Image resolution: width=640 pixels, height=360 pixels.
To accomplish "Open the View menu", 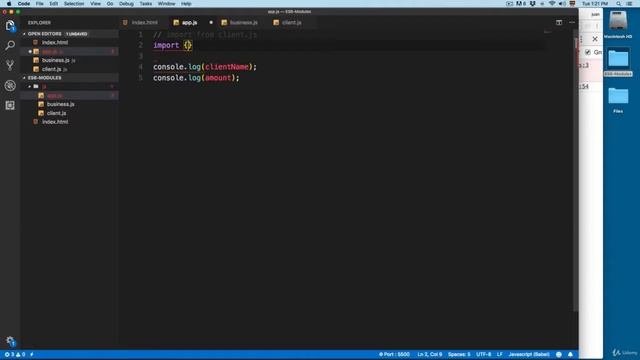I will point(96,4).
